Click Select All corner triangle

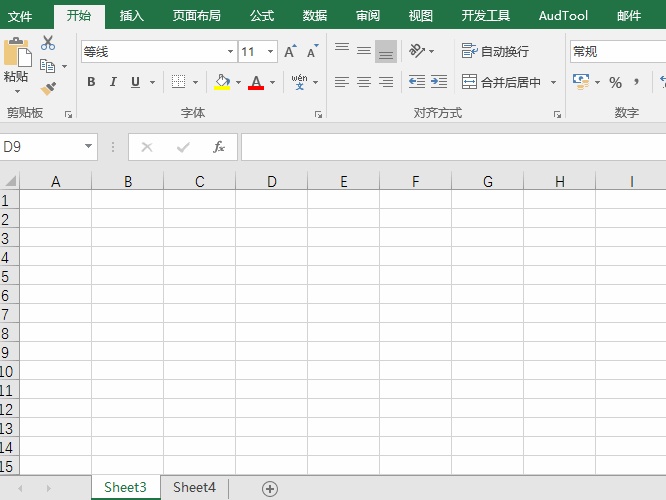10,181
